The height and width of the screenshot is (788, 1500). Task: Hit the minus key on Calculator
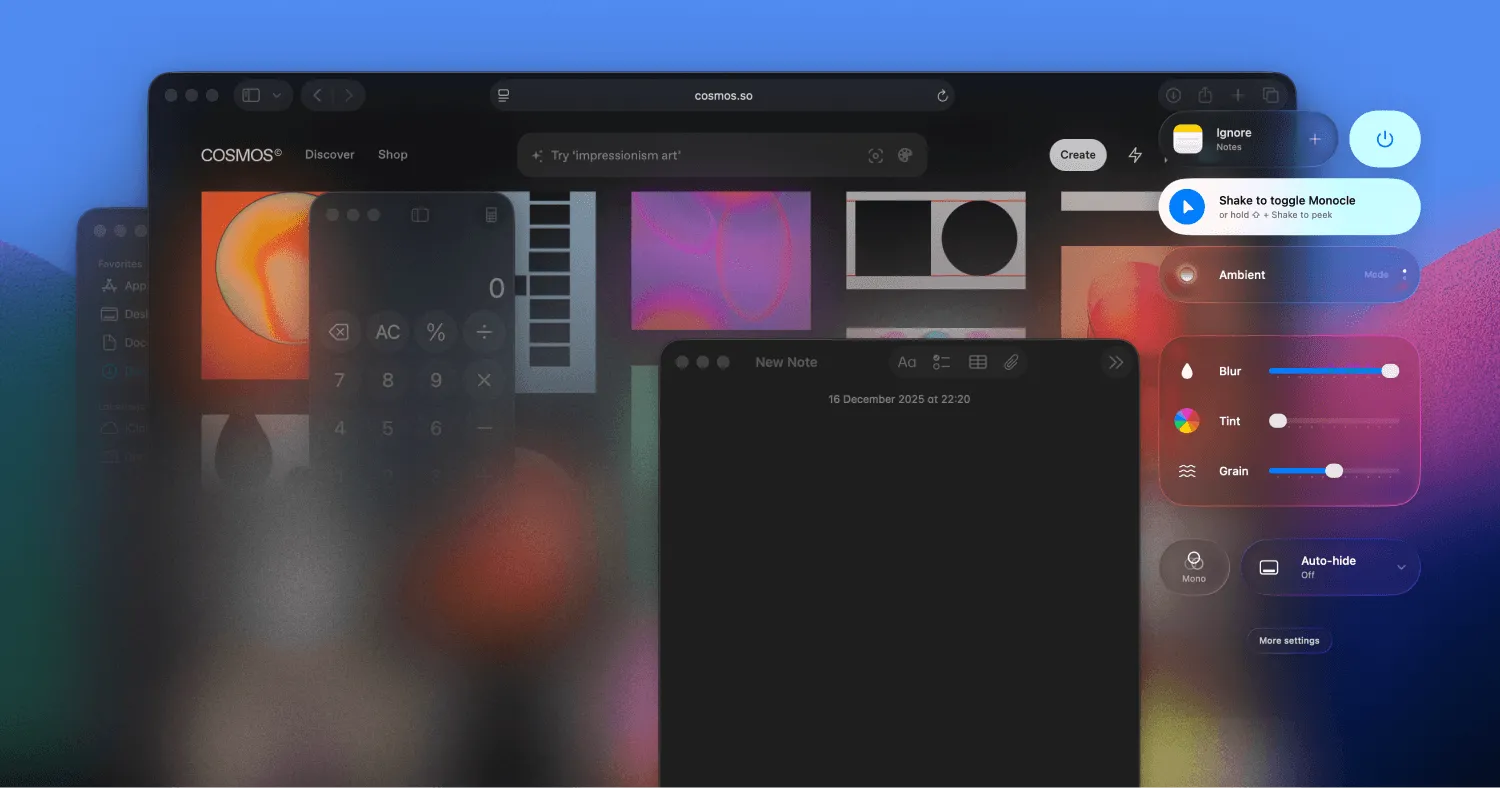485,428
